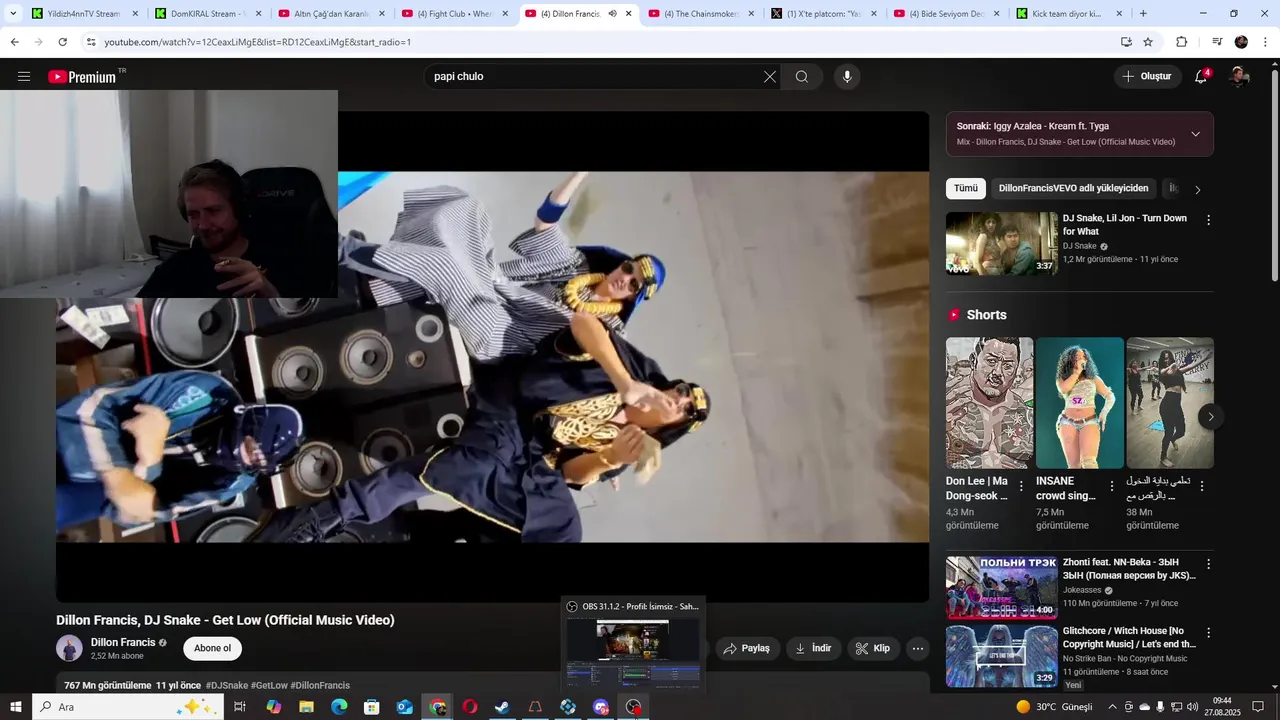
Task: Clear the search box text with X
Action: [x=770, y=77]
